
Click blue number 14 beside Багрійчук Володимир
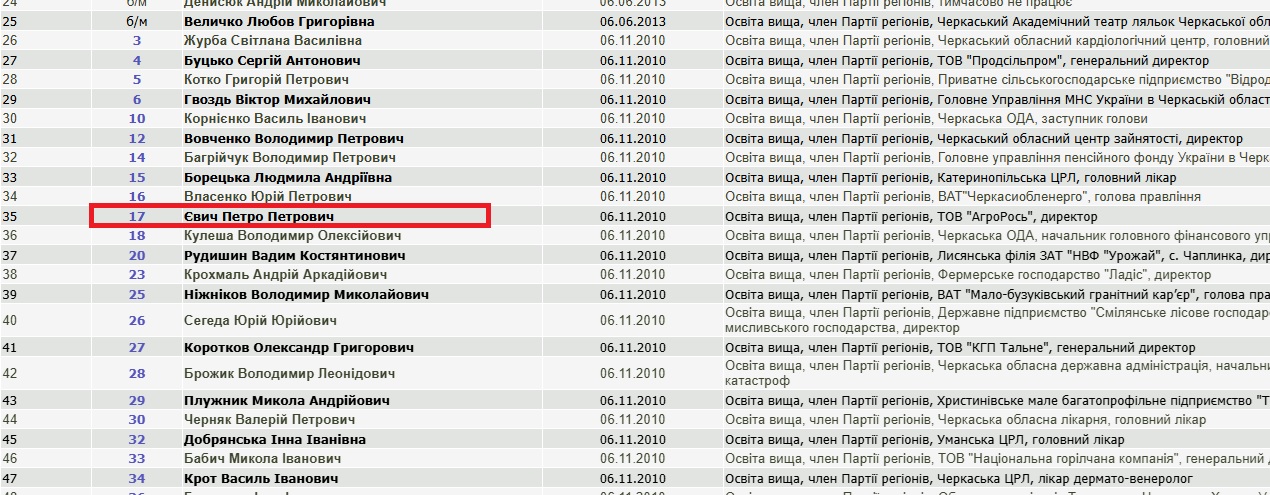(x=137, y=158)
